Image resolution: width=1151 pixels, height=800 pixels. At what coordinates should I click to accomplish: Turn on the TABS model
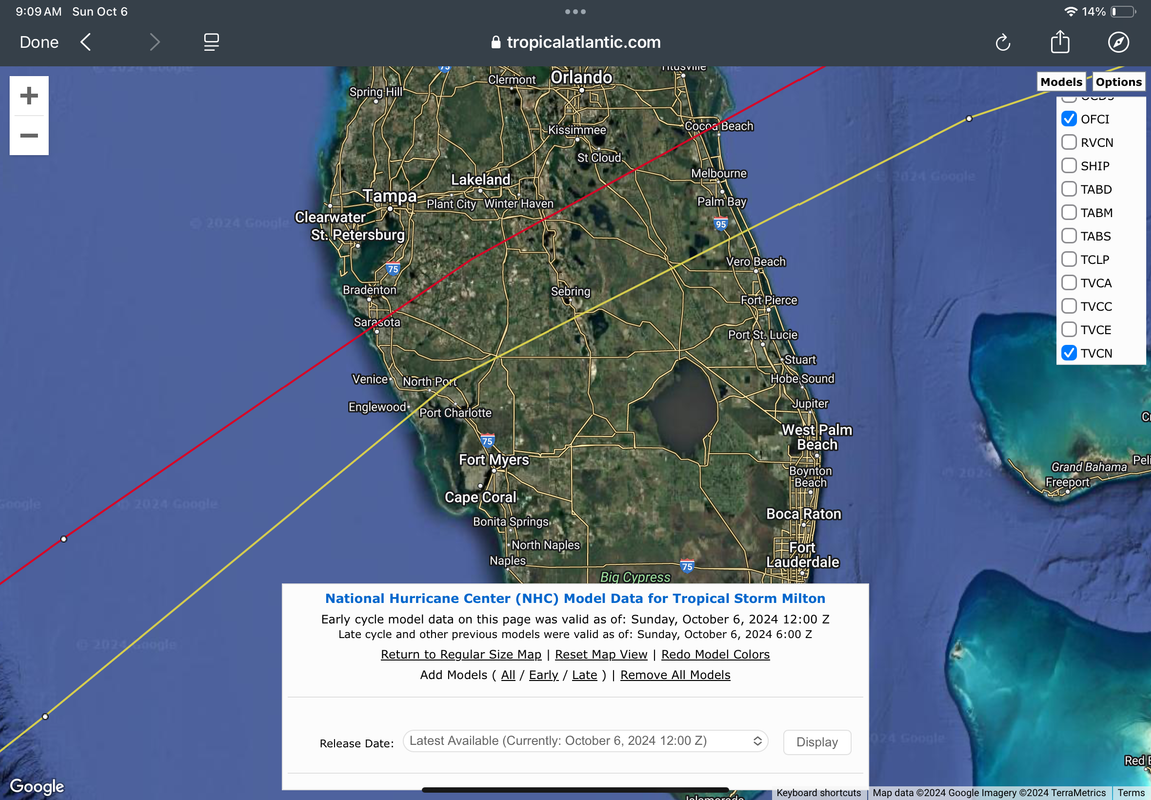tap(1069, 236)
